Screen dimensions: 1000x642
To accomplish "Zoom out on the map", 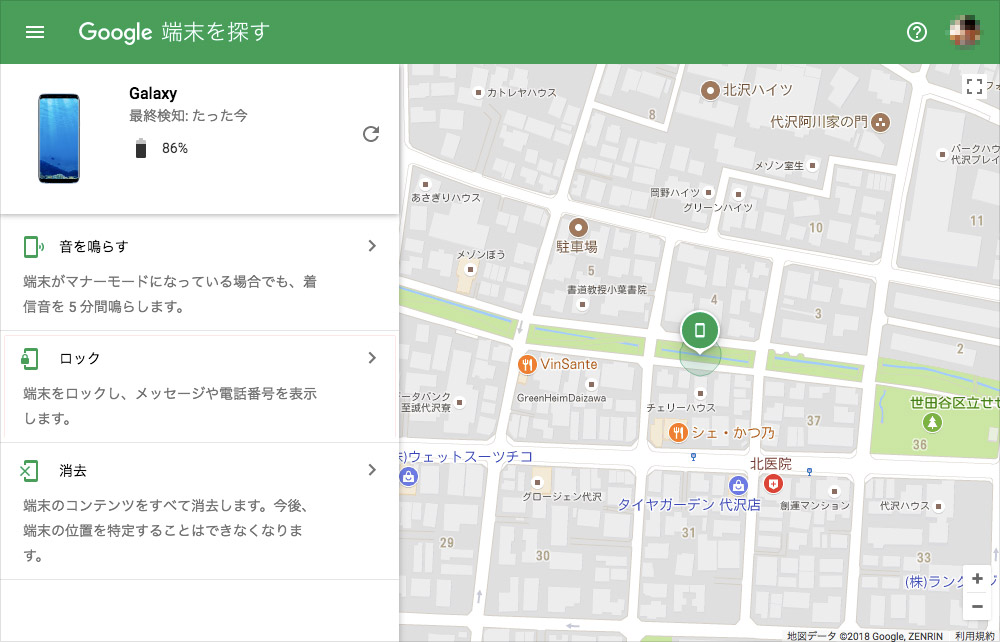I will (x=977, y=606).
